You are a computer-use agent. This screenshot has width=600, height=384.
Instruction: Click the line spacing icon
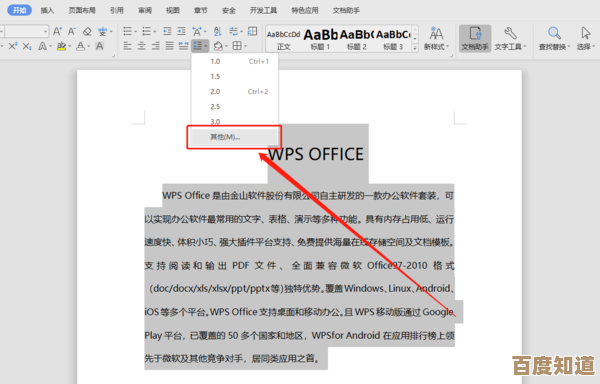[x=197, y=46]
